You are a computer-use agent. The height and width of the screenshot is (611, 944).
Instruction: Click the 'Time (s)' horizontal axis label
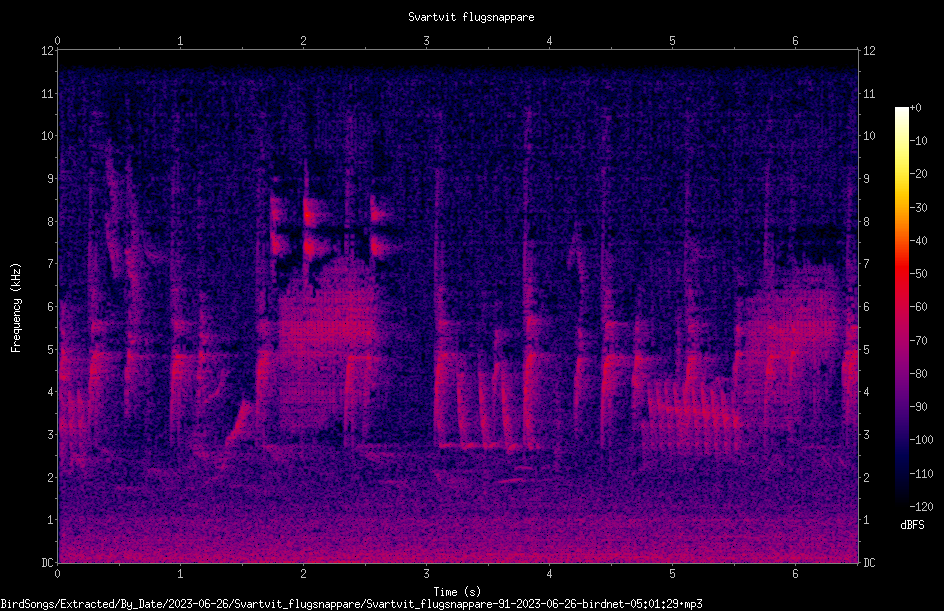point(457,592)
